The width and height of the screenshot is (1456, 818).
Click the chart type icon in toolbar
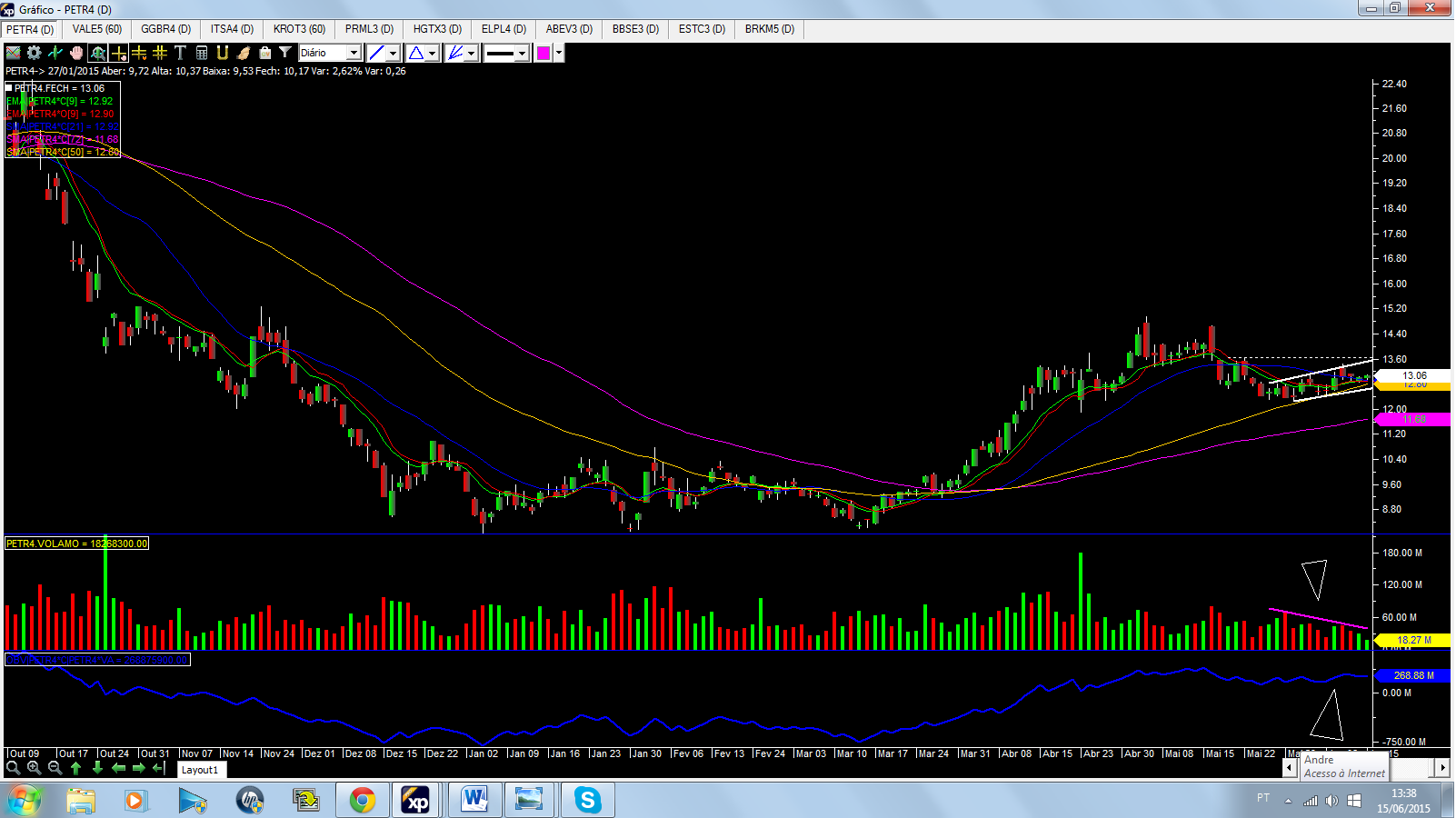click(14, 53)
